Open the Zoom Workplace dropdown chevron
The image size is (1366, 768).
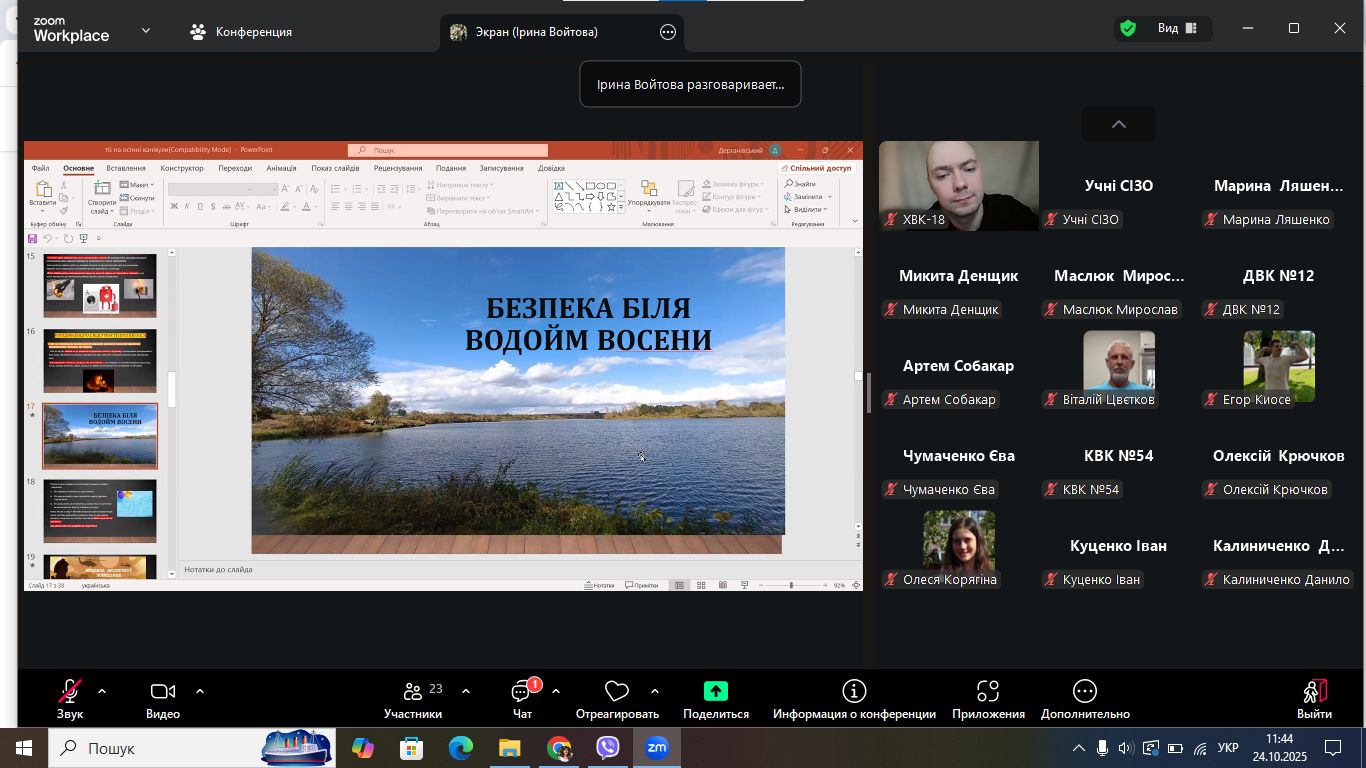[x=146, y=31]
